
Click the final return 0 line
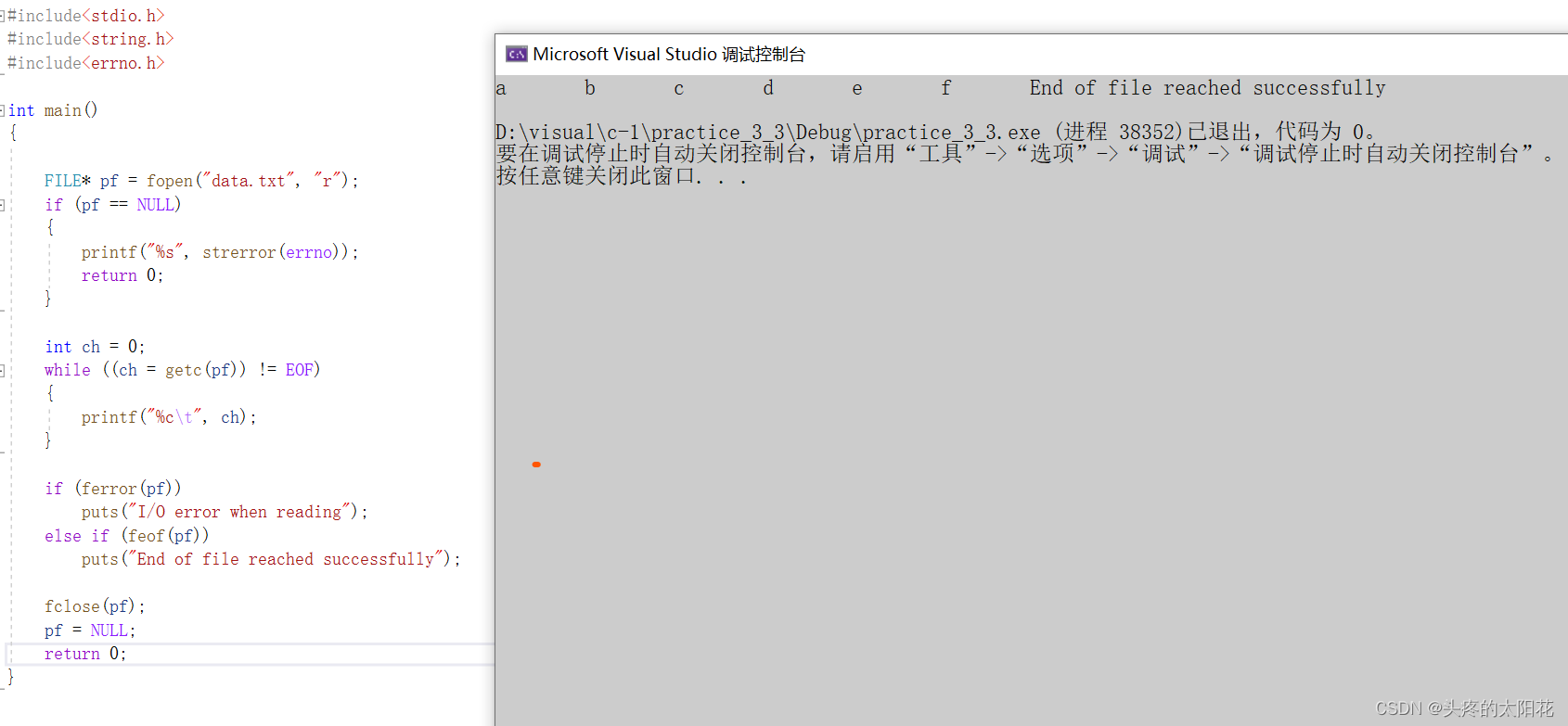(x=85, y=654)
